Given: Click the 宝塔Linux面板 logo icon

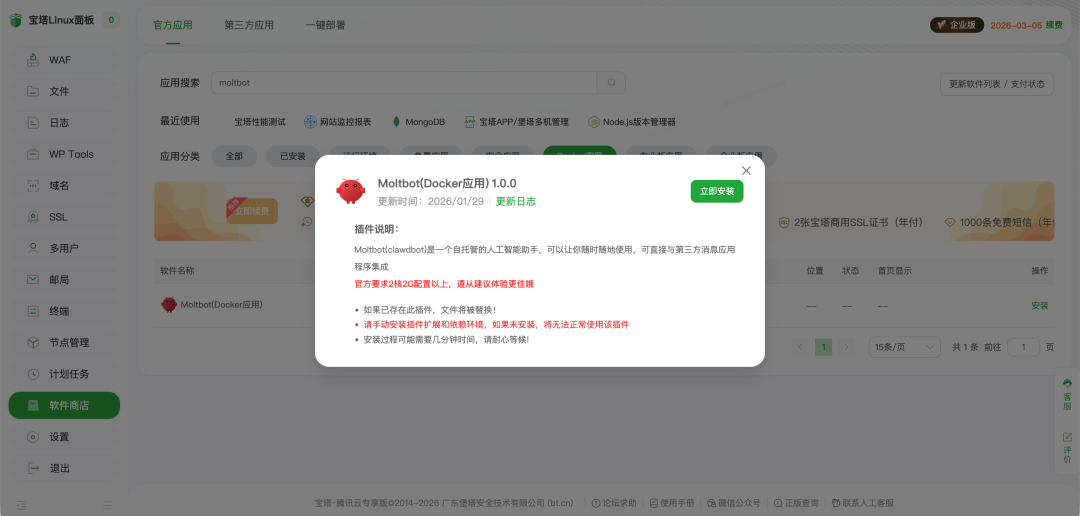Looking at the screenshot, I should click(x=15, y=20).
